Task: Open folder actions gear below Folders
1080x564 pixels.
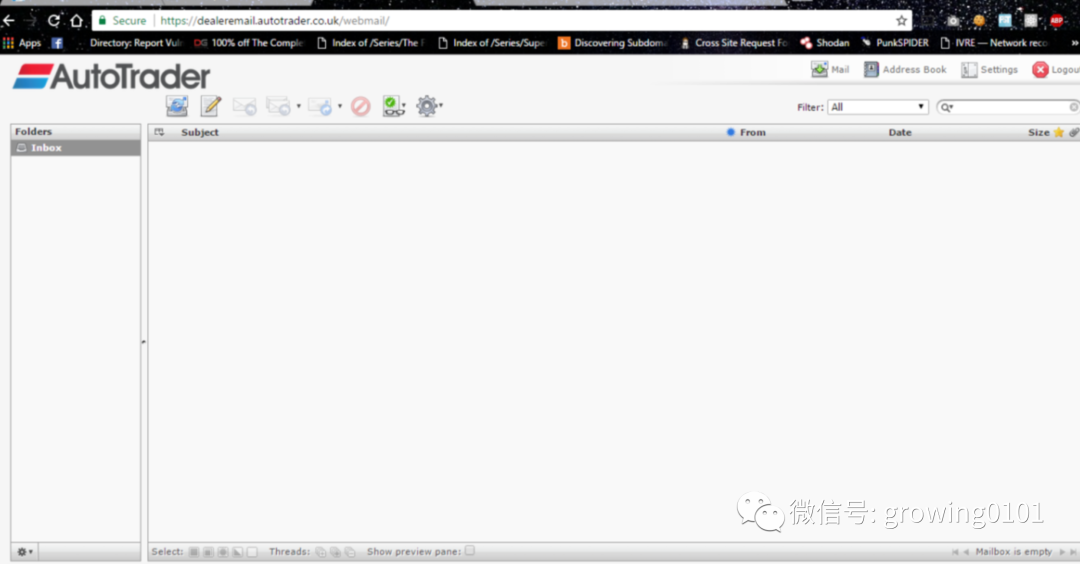Action: (x=25, y=552)
